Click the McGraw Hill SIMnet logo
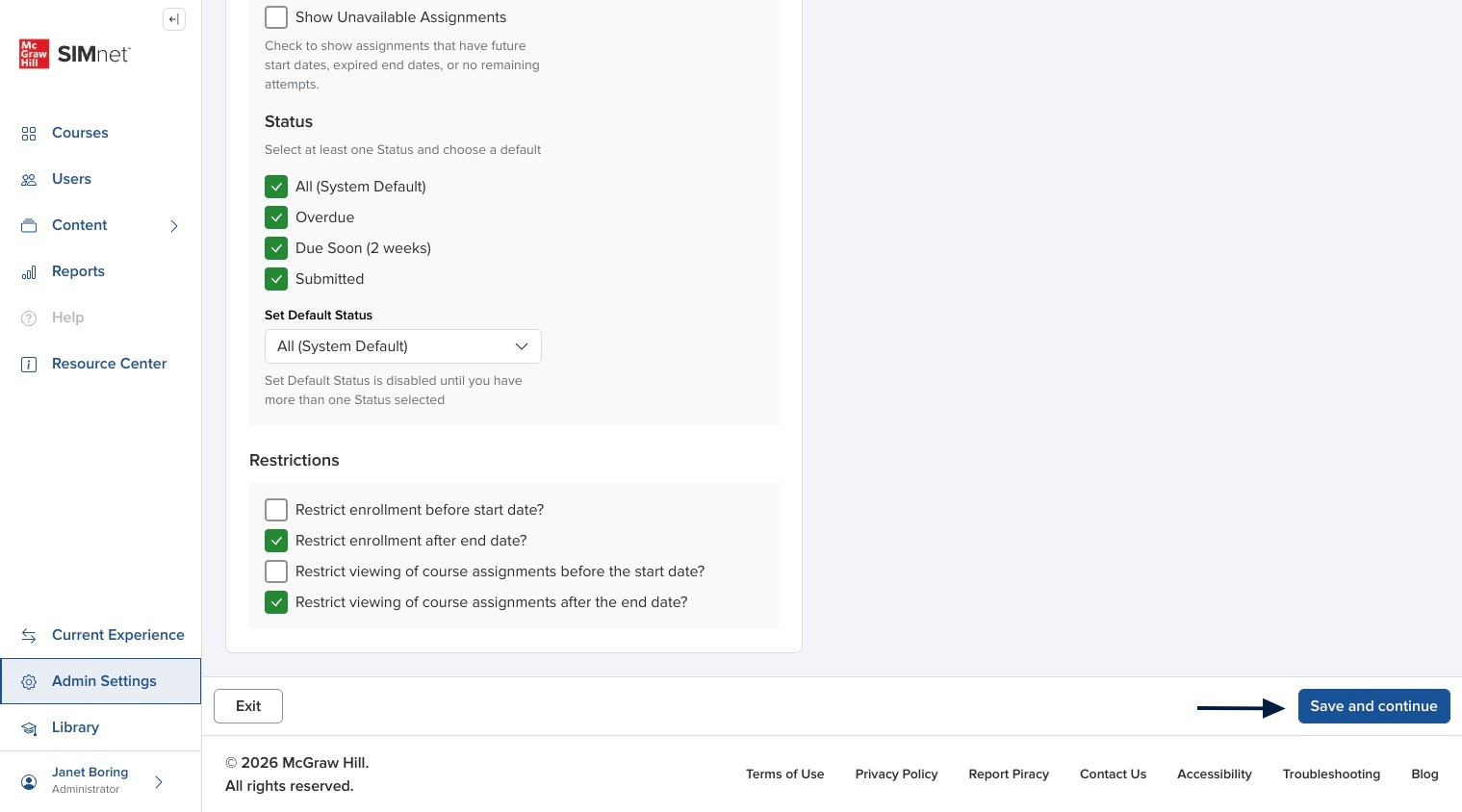Screen dimensions: 1462x812 tap(75, 54)
